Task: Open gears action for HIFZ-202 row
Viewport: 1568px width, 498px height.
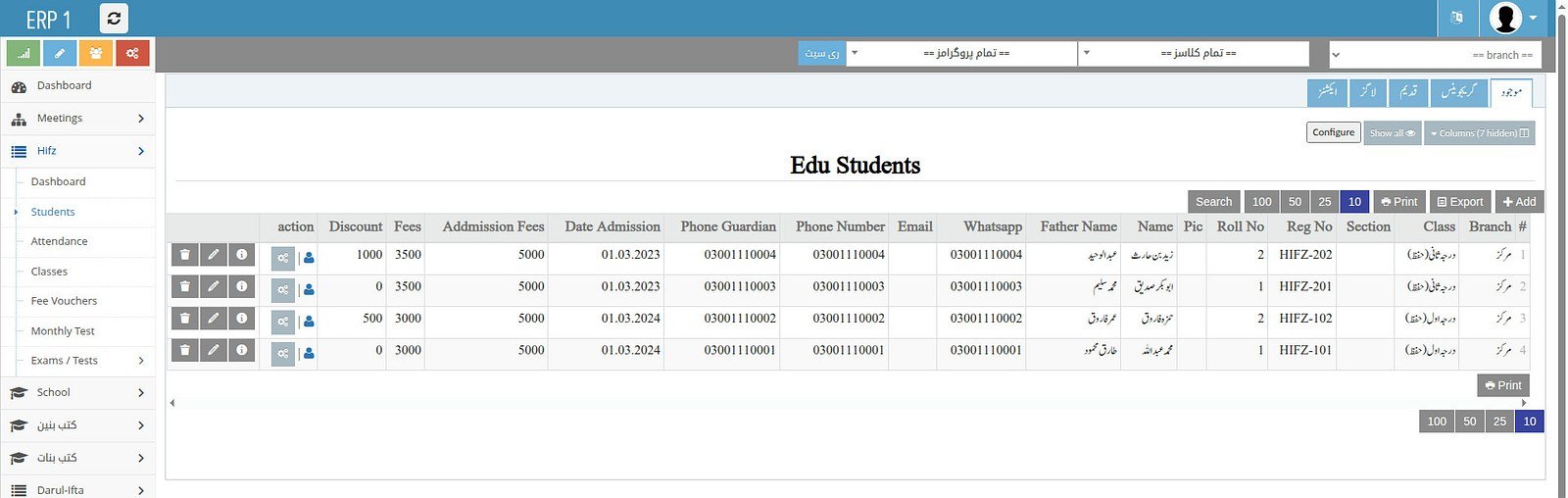Action: pos(282,258)
